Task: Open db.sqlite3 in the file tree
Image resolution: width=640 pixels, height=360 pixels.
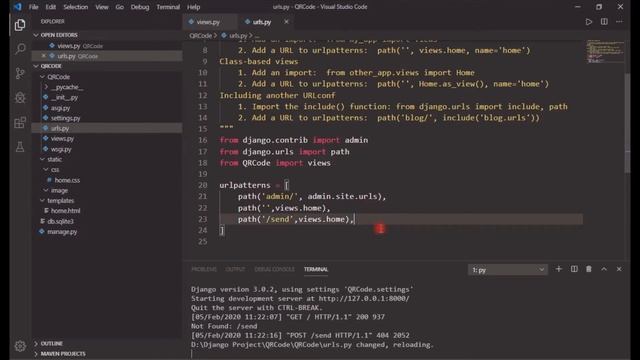Action: 107,221
